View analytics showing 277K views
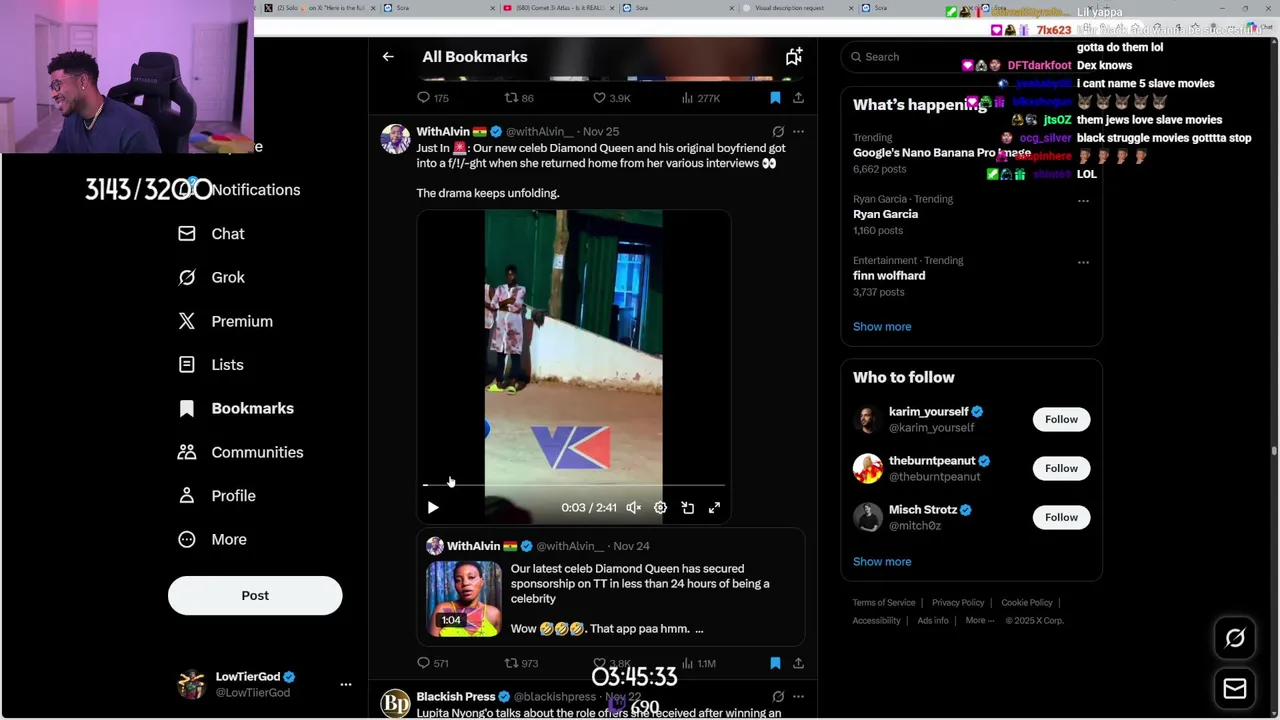Image resolution: width=1280 pixels, height=720 pixels. [700, 98]
